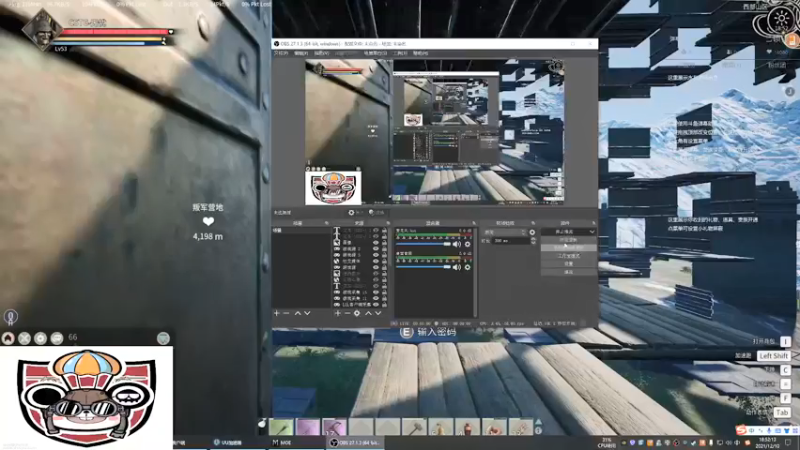Viewport: 800px width, 450px height.
Task: Click the 退出 button in Controls
Action: tap(568, 272)
